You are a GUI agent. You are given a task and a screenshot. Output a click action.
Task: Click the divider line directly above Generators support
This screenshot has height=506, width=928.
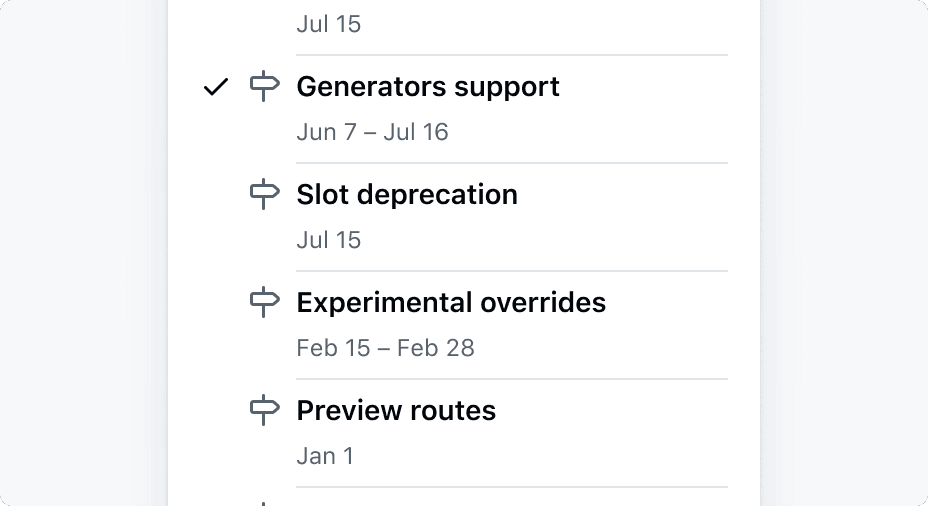(x=512, y=55)
